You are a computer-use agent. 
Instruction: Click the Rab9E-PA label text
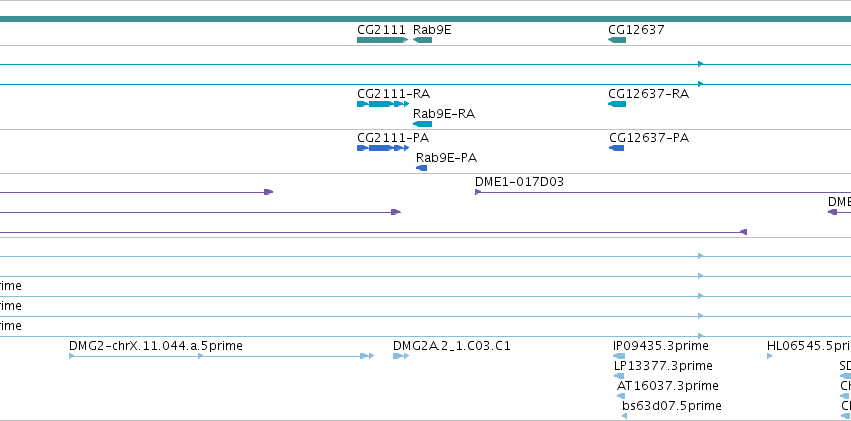tap(447, 158)
